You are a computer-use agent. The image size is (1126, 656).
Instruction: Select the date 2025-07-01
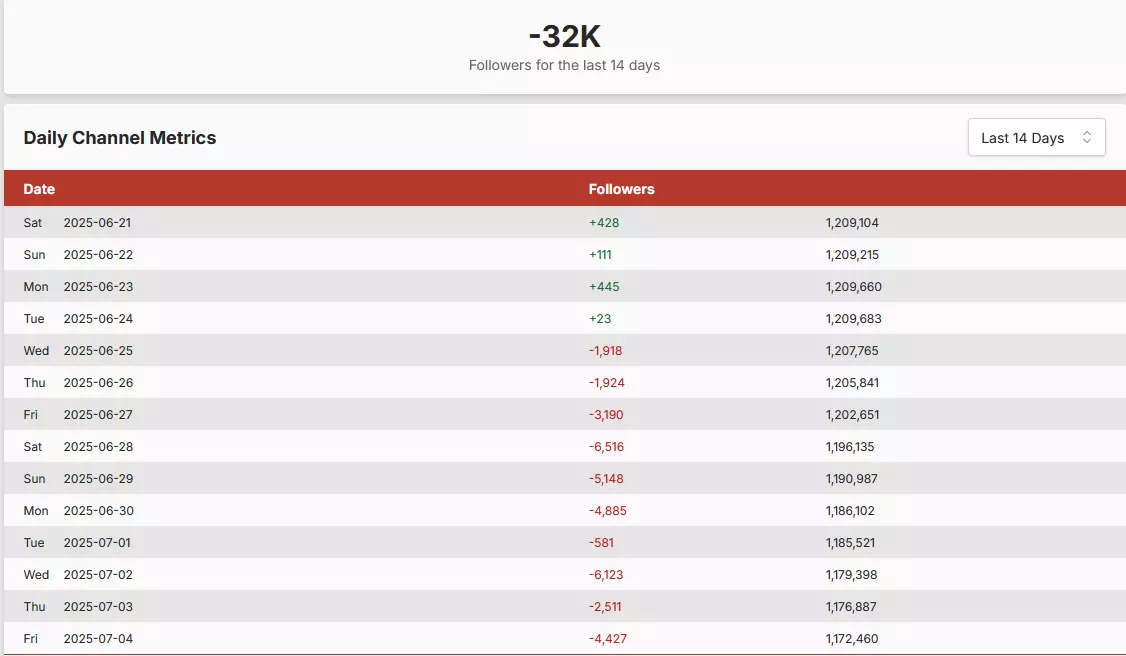(x=97, y=543)
